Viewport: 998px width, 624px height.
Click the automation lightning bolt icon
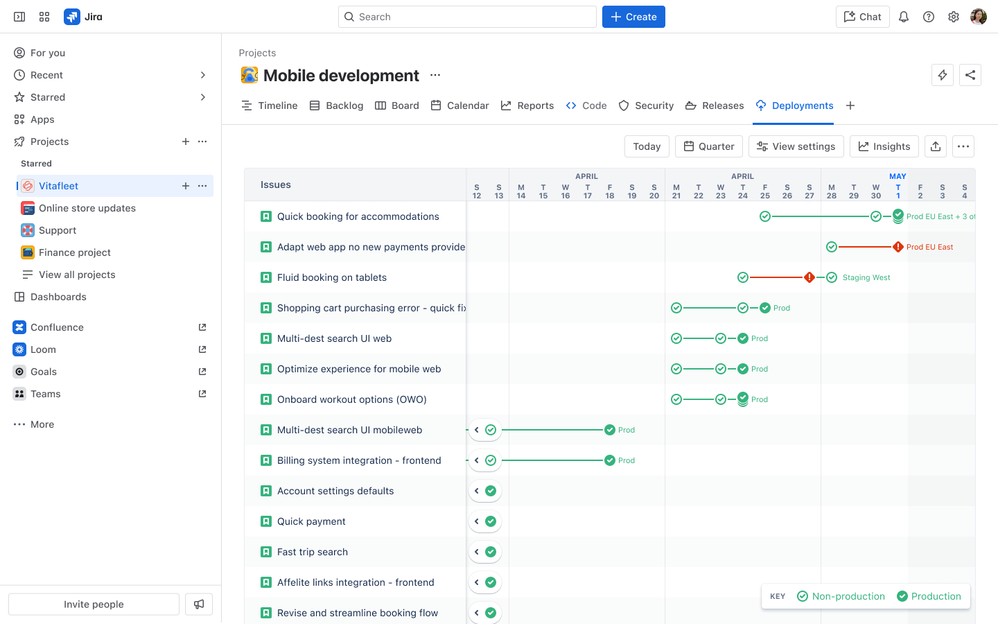click(x=942, y=75)
